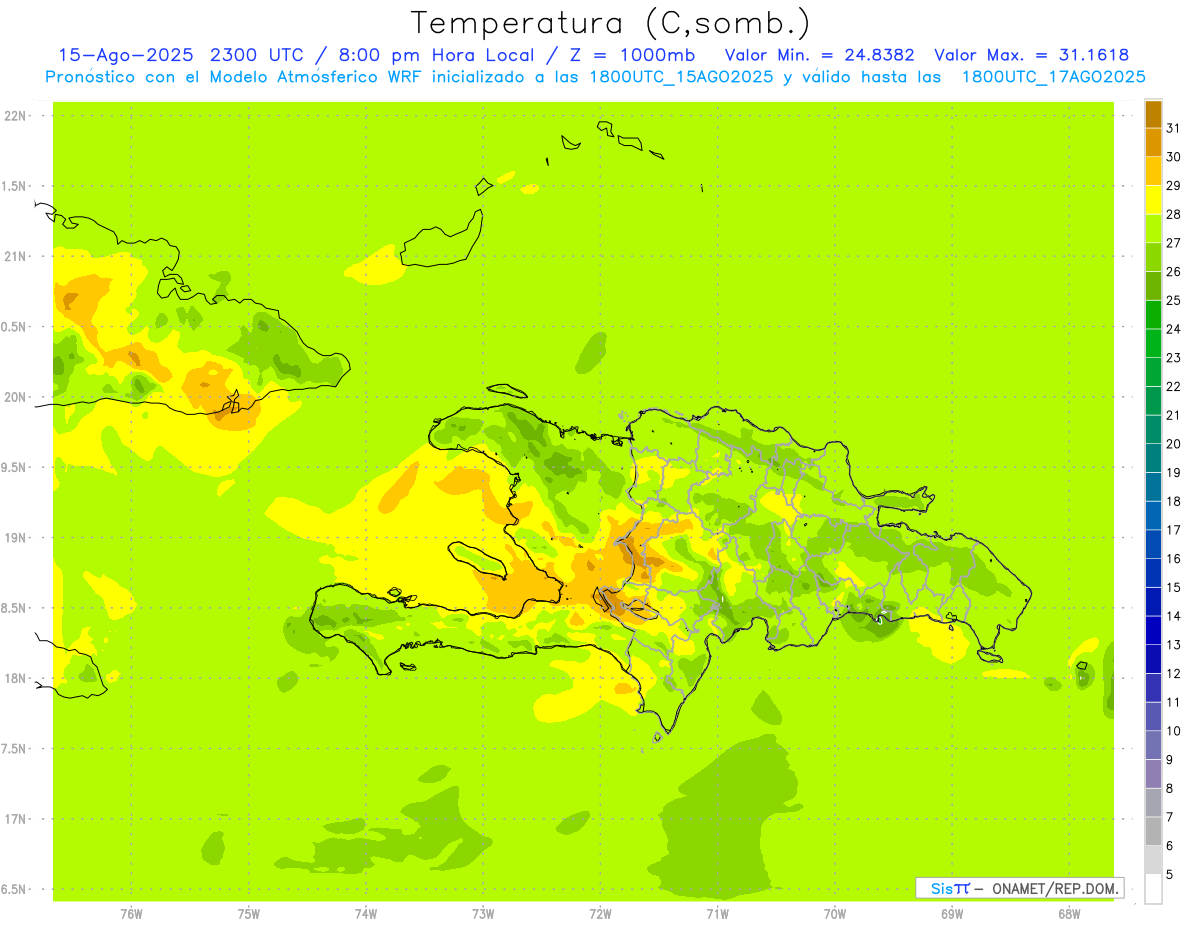Pick the legend swatch between 23 and 24
This screenshot has height=927, width=1200.
[1153, 343]
